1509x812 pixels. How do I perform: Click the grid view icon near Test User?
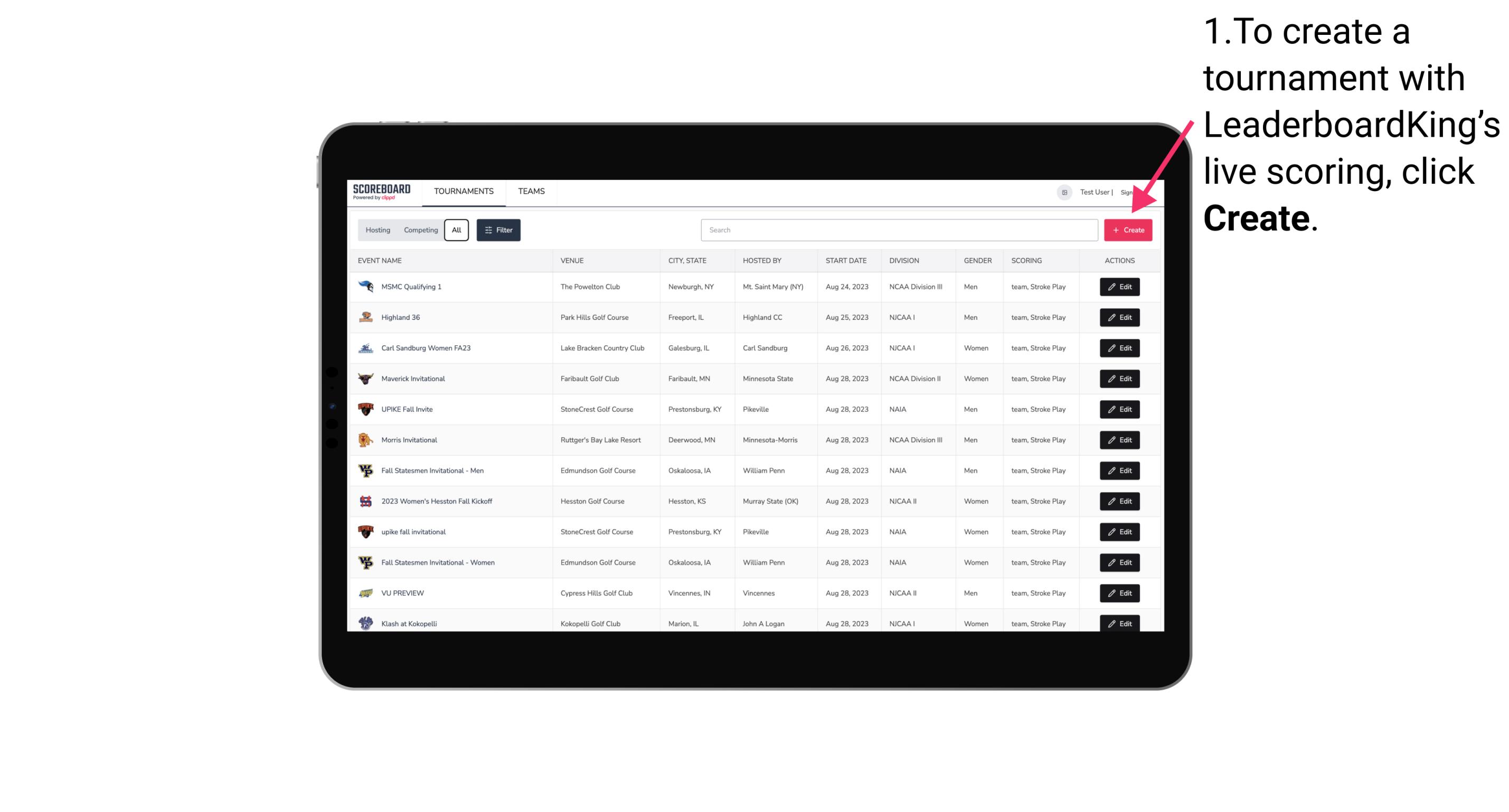1064,191
